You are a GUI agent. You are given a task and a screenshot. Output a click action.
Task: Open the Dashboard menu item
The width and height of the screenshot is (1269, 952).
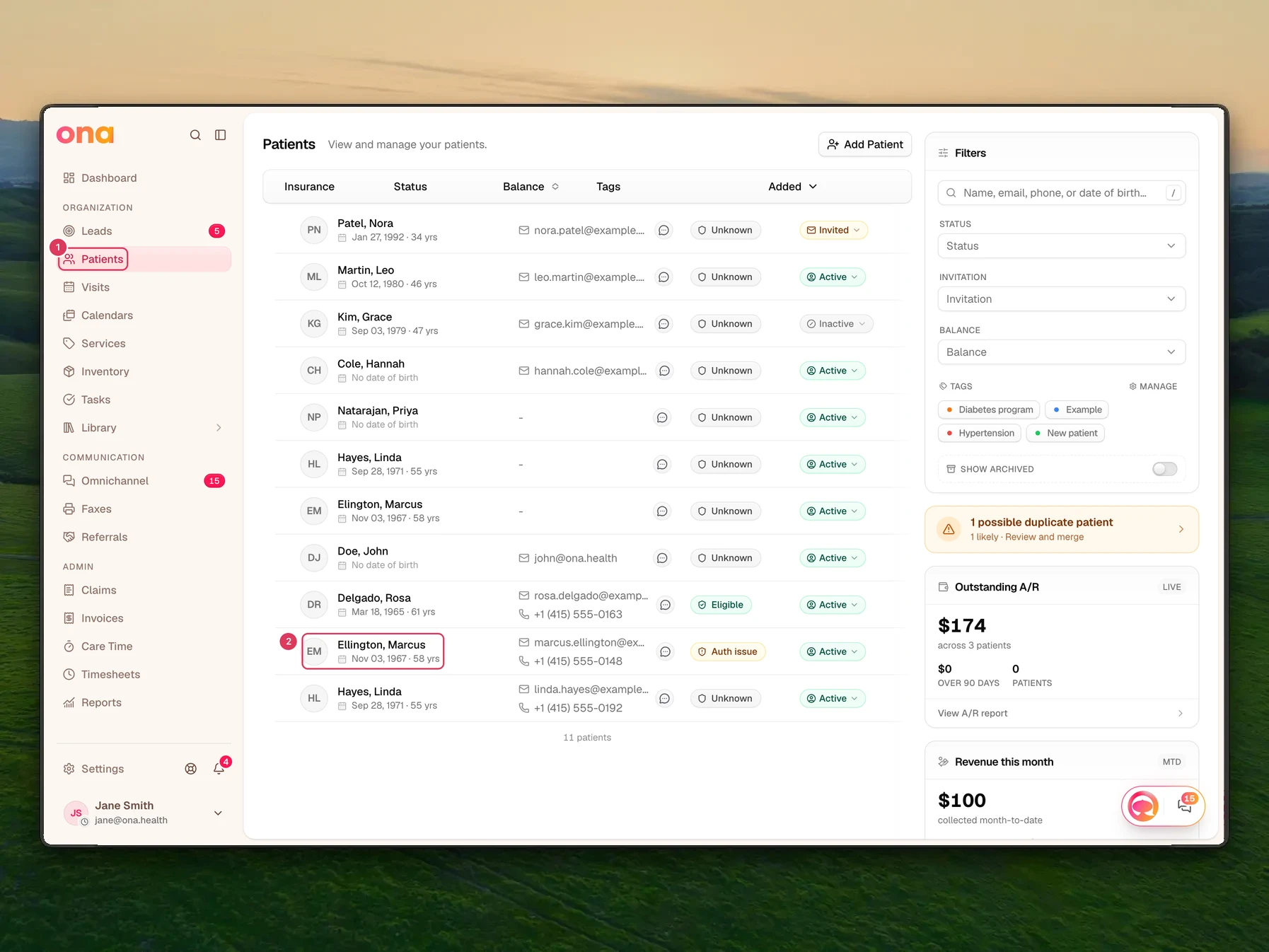coord(144,178)
